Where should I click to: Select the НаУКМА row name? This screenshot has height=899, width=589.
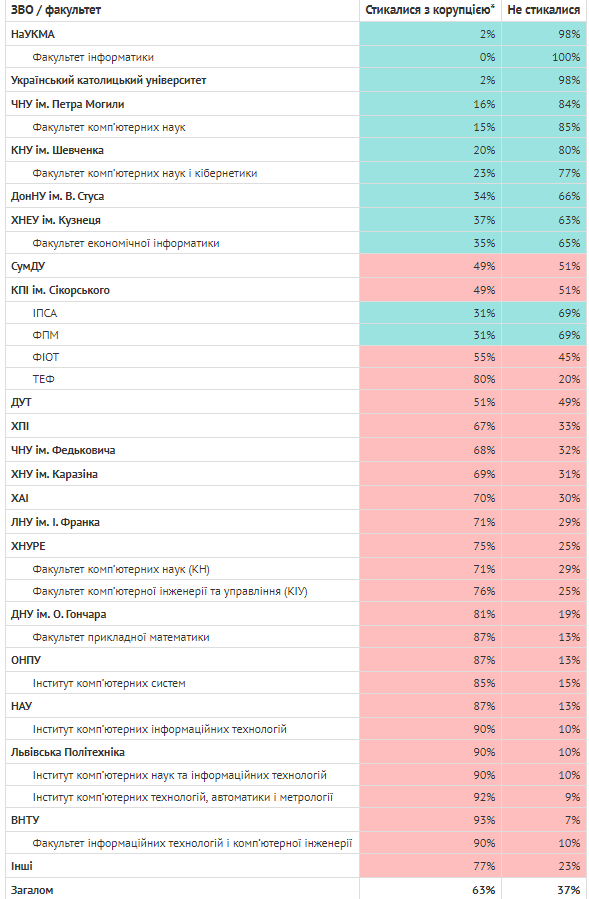coord(33,34)
